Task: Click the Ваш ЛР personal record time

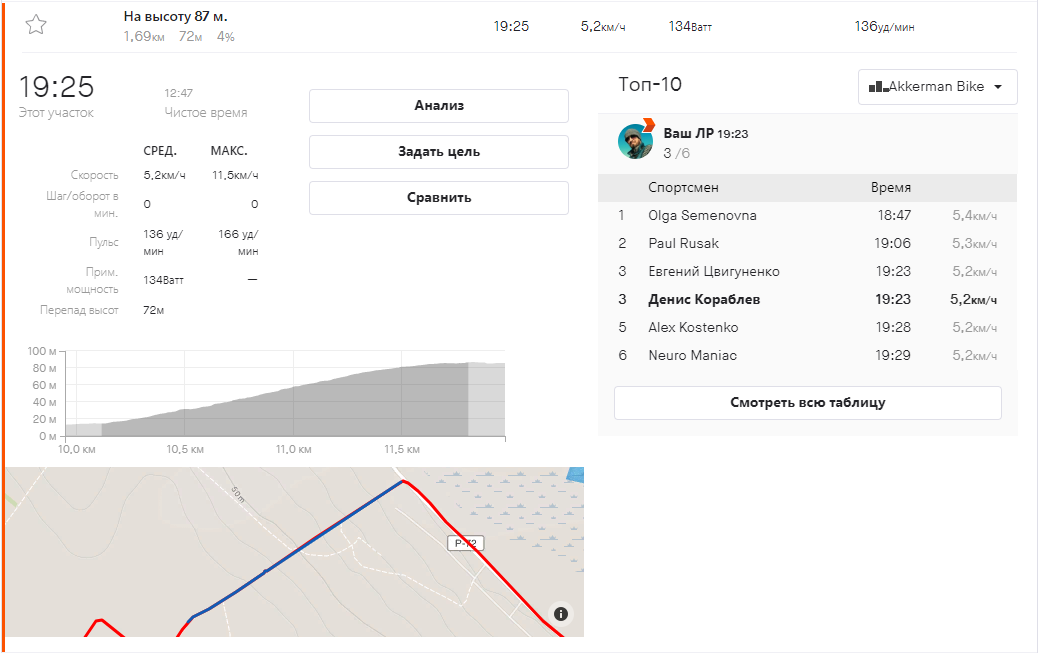Action: (x=733, y=133)
